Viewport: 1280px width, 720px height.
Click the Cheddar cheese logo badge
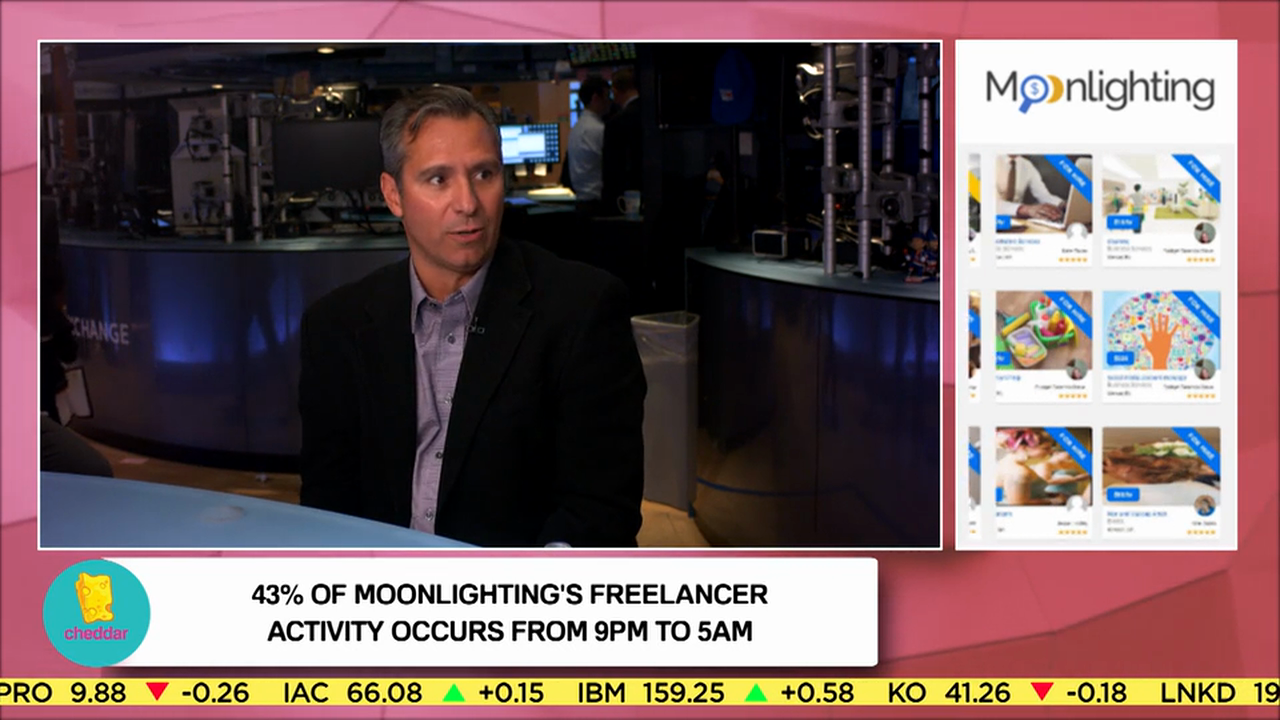tap(96, 613)
